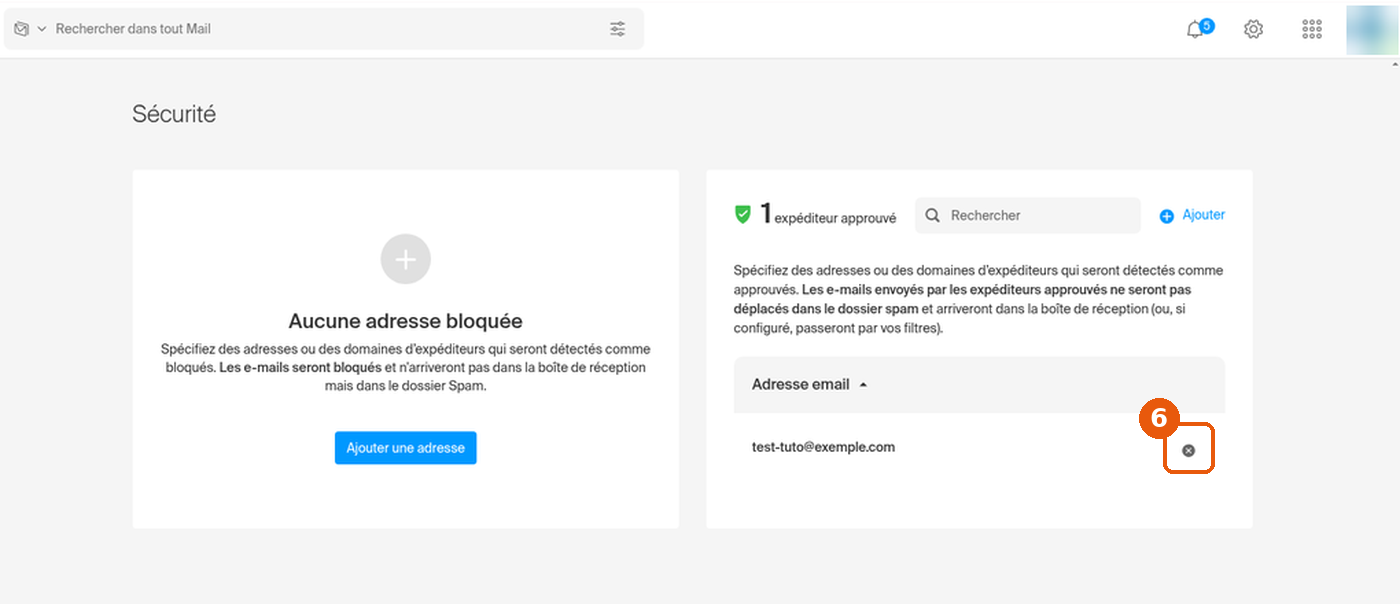Screen dimensions: 1400x604
Task: Click the 'Sécurité' page heading
Action: pos(174,114)
